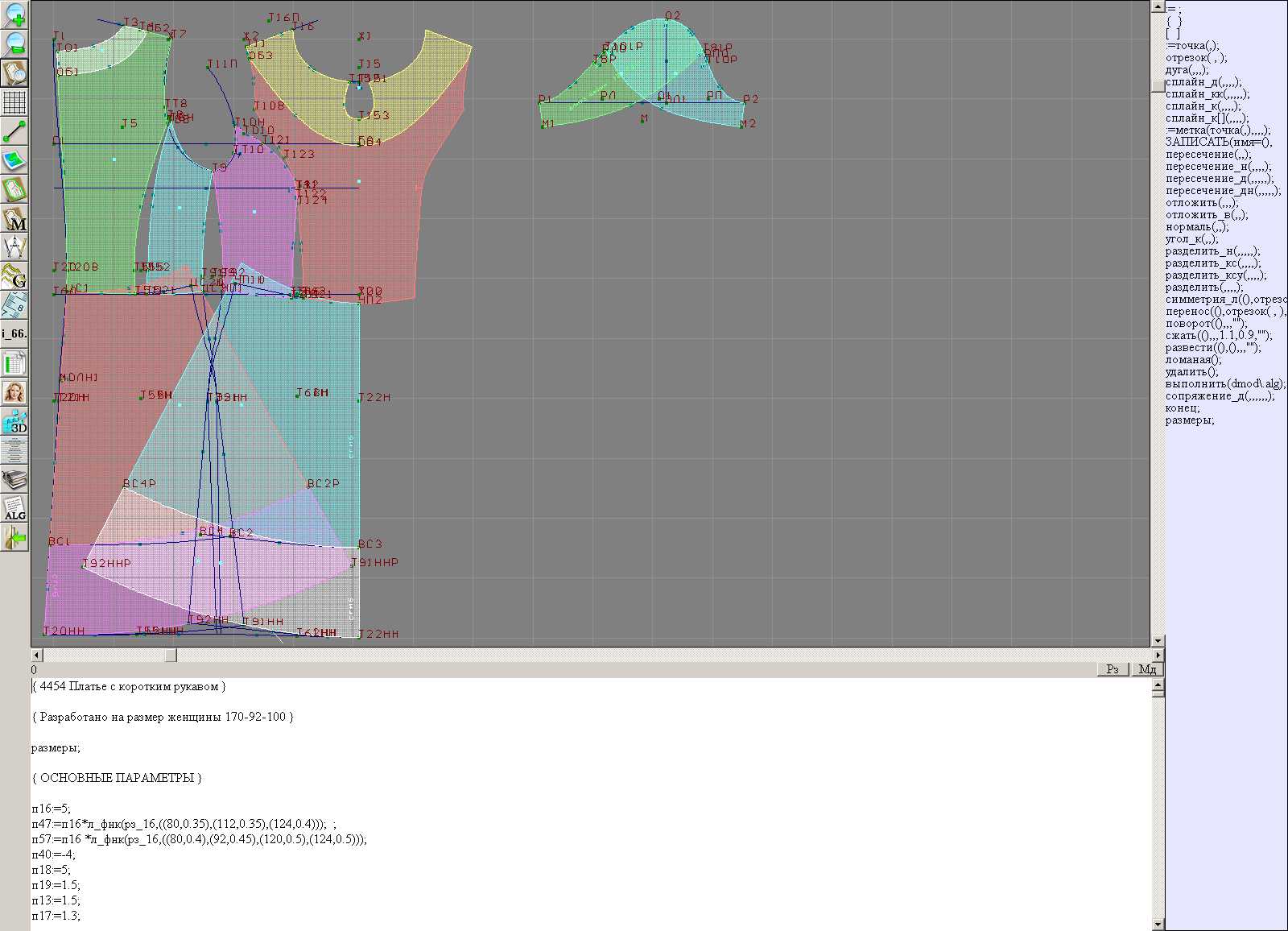Toggle the grid display tool
Screen dimensions: 1288x931
pos(14,102)
